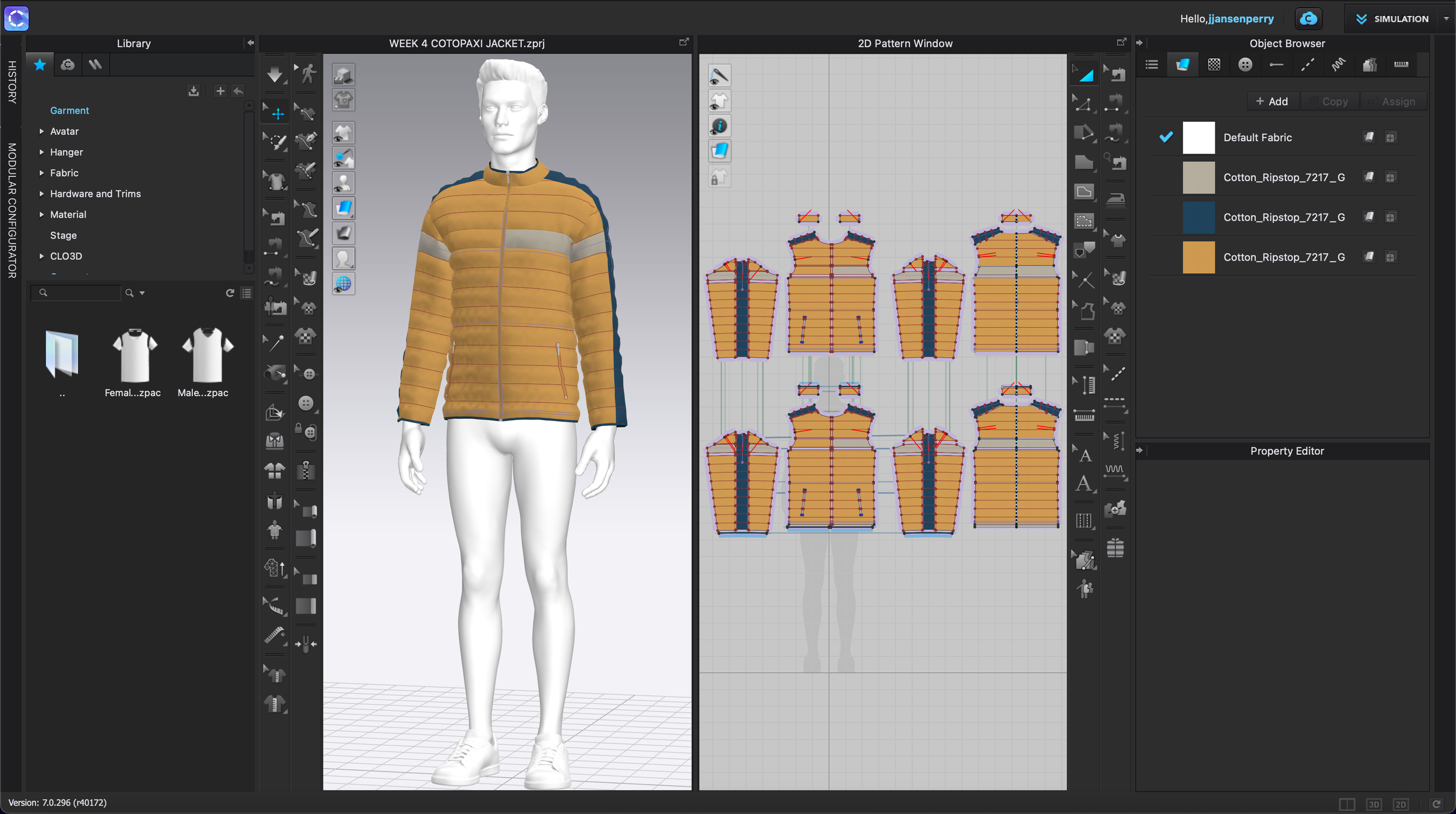The image size is (1456, 814).
Task: Select the navy blue Cotton_Ripstop swatch
Action: 1198,217
